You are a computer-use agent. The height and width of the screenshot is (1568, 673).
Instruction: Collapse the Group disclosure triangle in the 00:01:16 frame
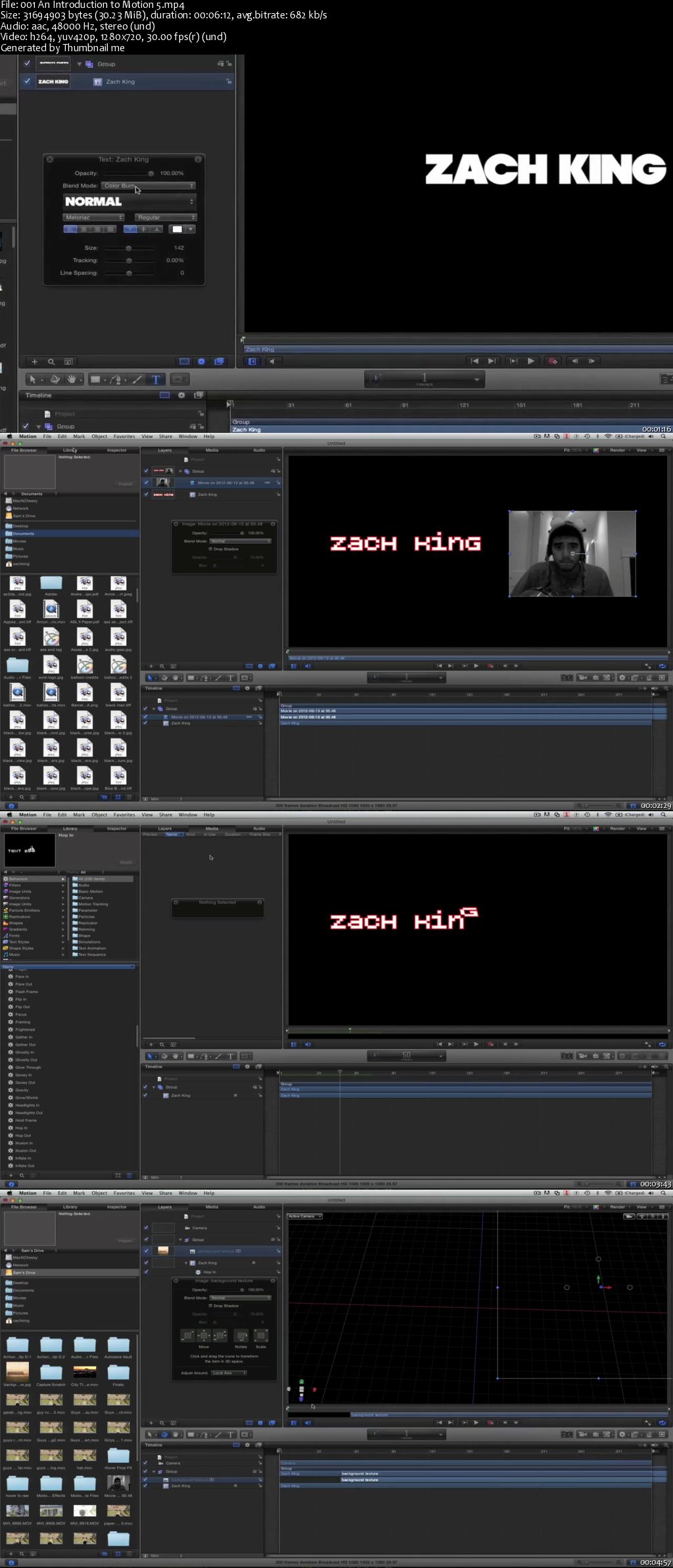80,64
